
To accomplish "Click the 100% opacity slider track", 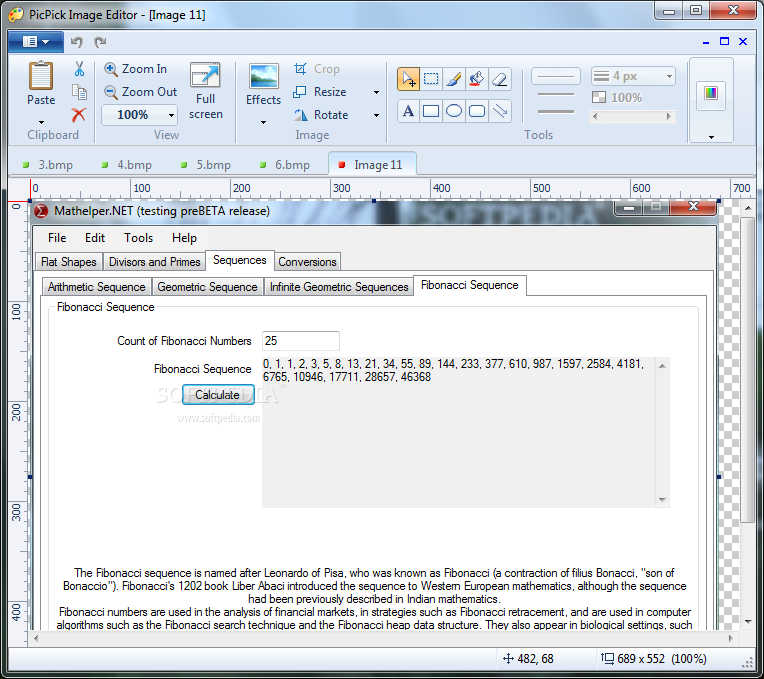I will 631,116.
